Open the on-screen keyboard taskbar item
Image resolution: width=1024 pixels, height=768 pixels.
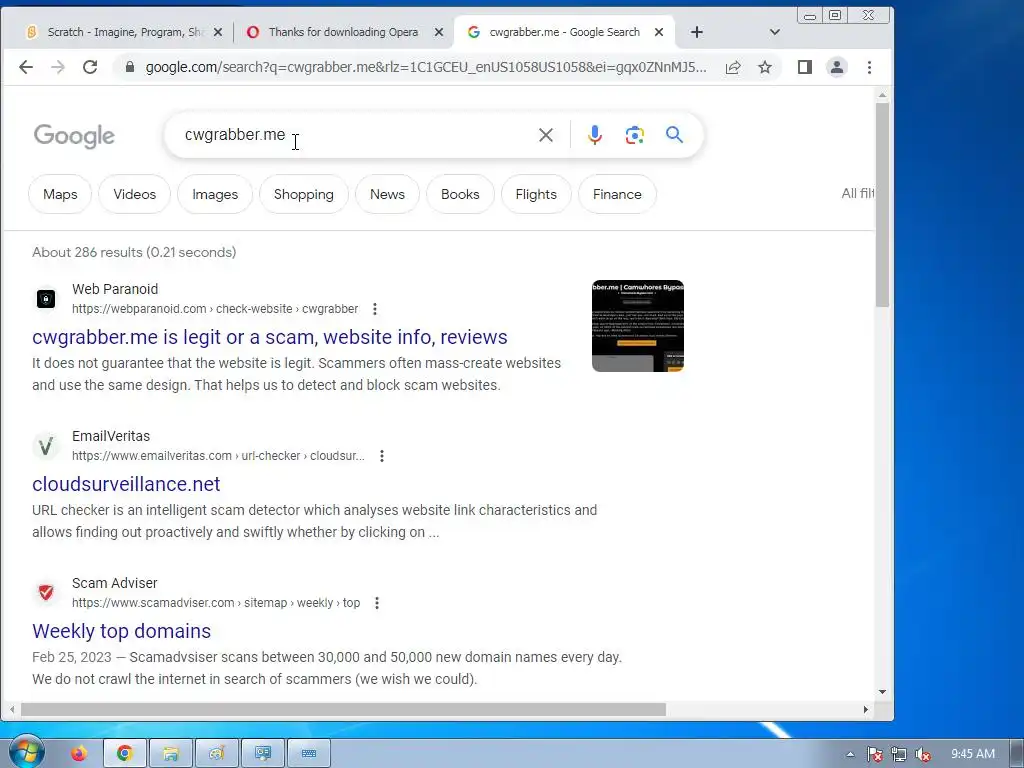[x=309, y=753]
